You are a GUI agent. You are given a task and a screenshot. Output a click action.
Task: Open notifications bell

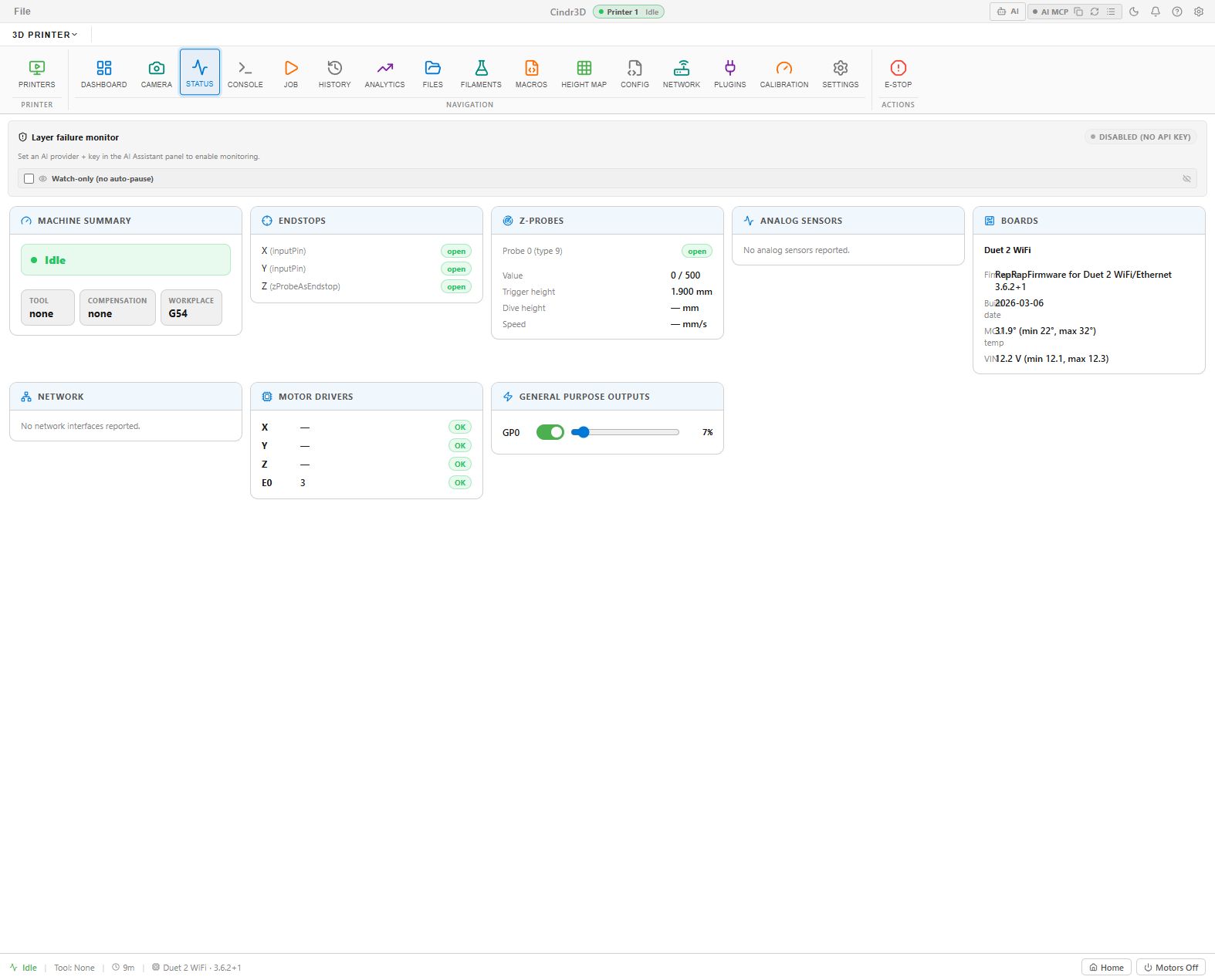click(x=1156, y=12)
